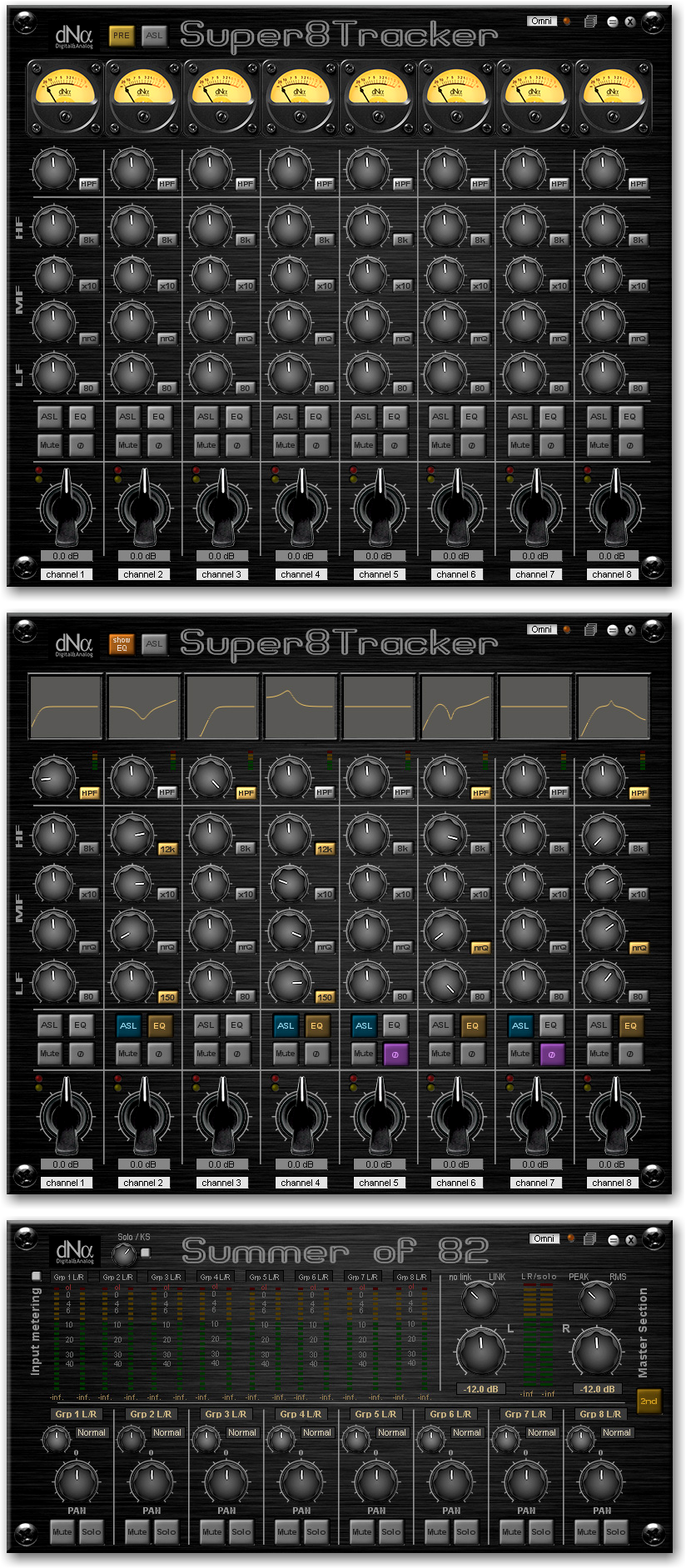Click the Grp 2 L/R PAN knob

pyautogui.click(x=152, y=1481)
